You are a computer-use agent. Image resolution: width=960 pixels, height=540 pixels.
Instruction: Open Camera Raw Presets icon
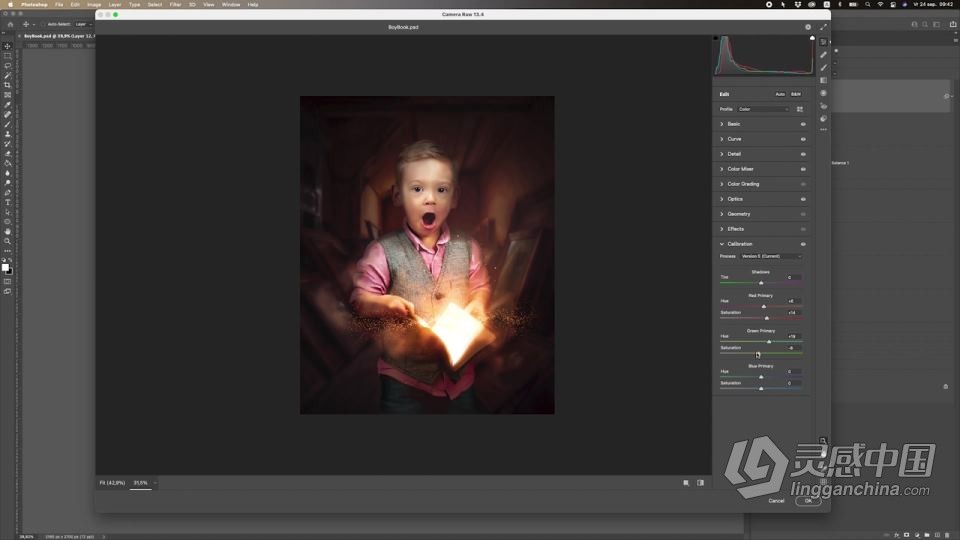823,118
